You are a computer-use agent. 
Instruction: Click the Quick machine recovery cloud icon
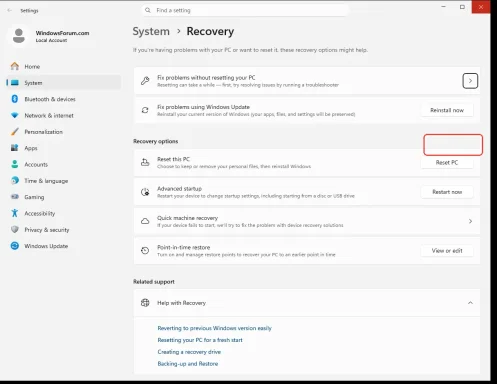(x=145, y=221)
